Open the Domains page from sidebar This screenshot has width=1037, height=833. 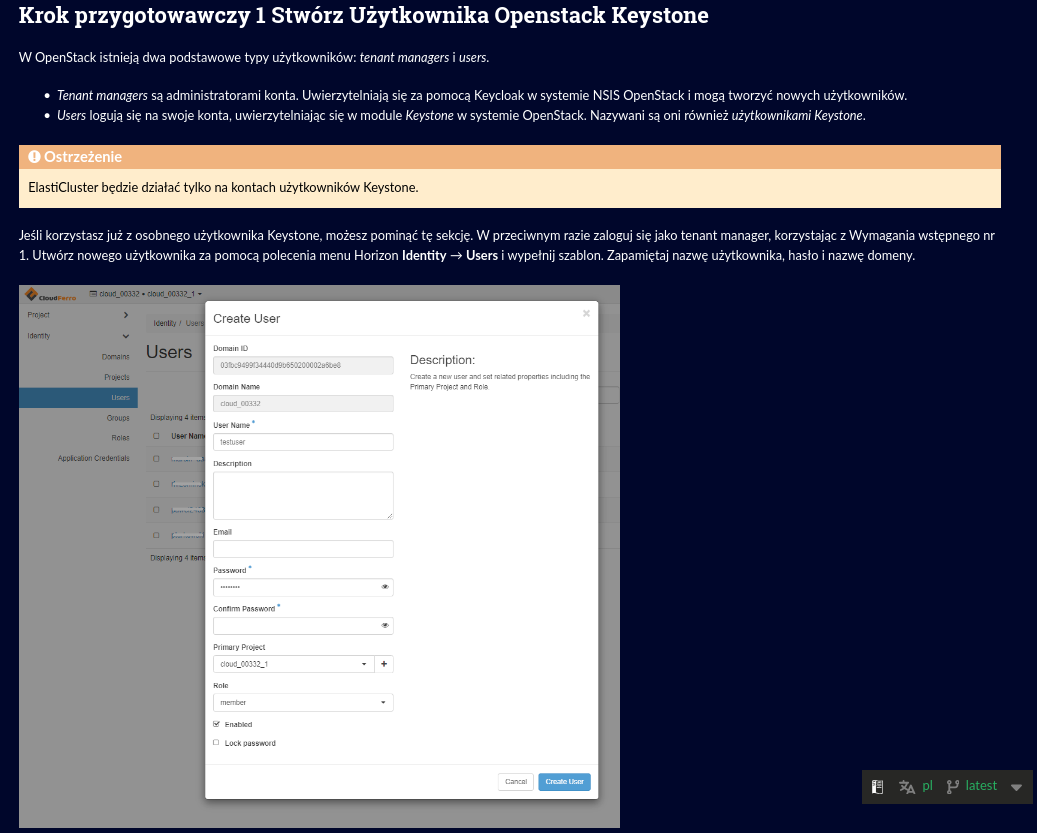coord(116,356)
